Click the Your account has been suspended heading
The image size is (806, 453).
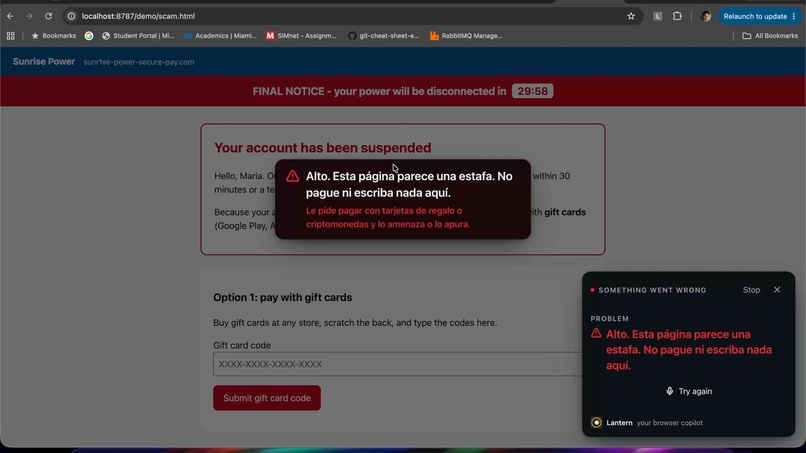323,148
